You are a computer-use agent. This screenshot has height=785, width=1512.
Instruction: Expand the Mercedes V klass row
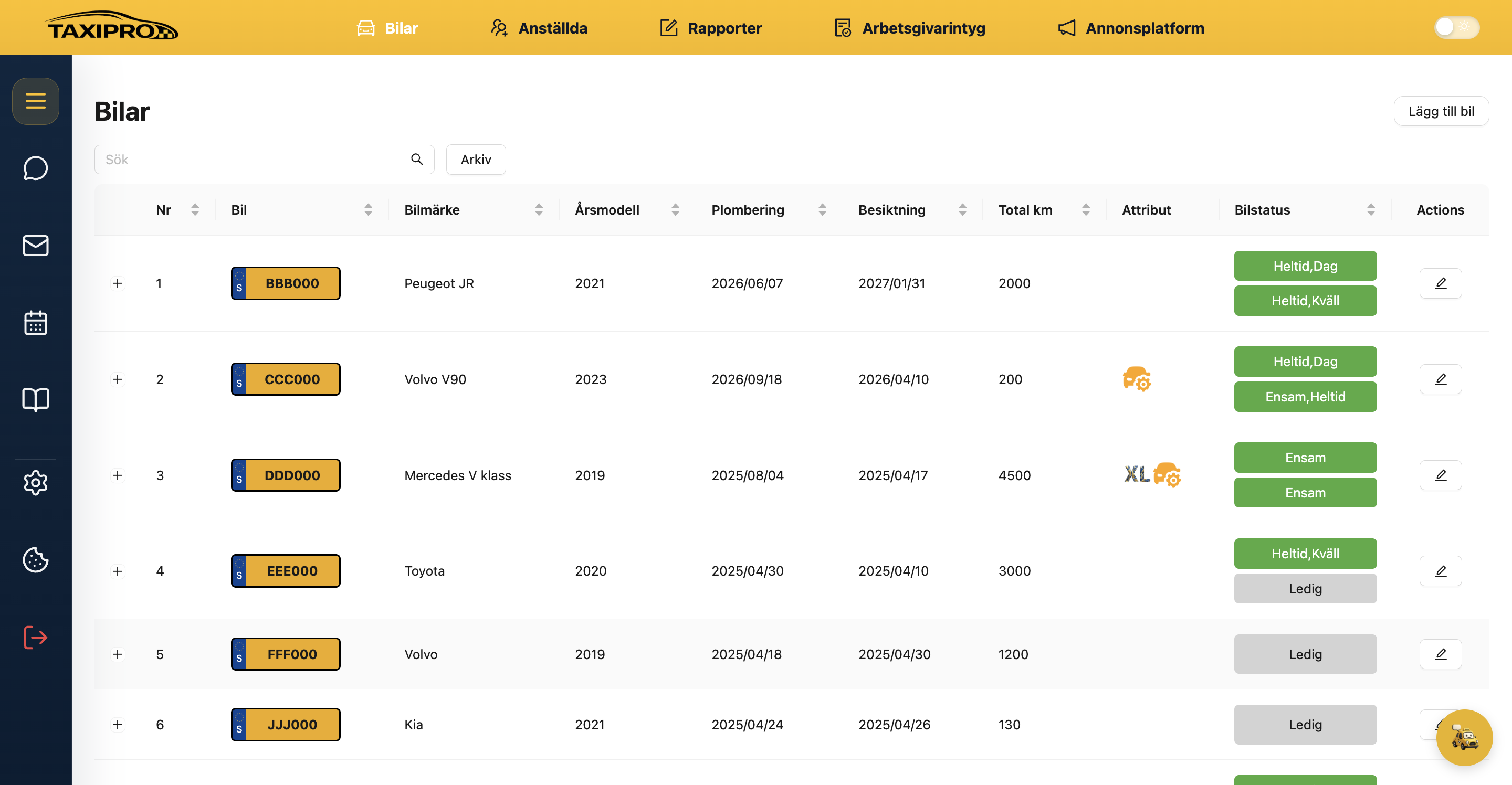(x=118, y=475)
